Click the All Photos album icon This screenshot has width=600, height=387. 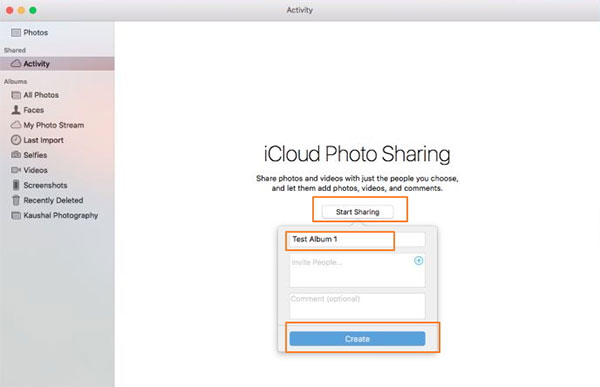click(x=16, y=95)
